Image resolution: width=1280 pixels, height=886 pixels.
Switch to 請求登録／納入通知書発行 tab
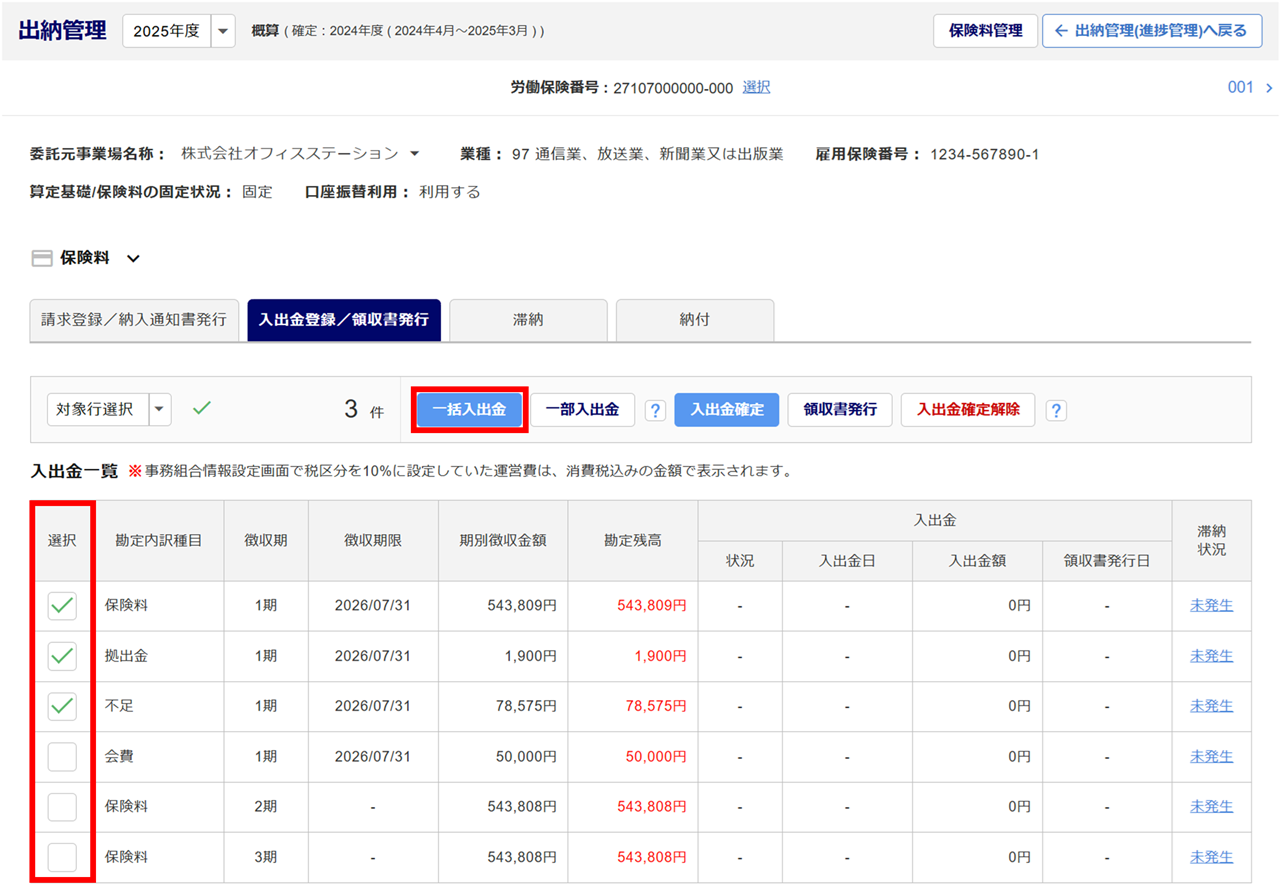(134, 320)
